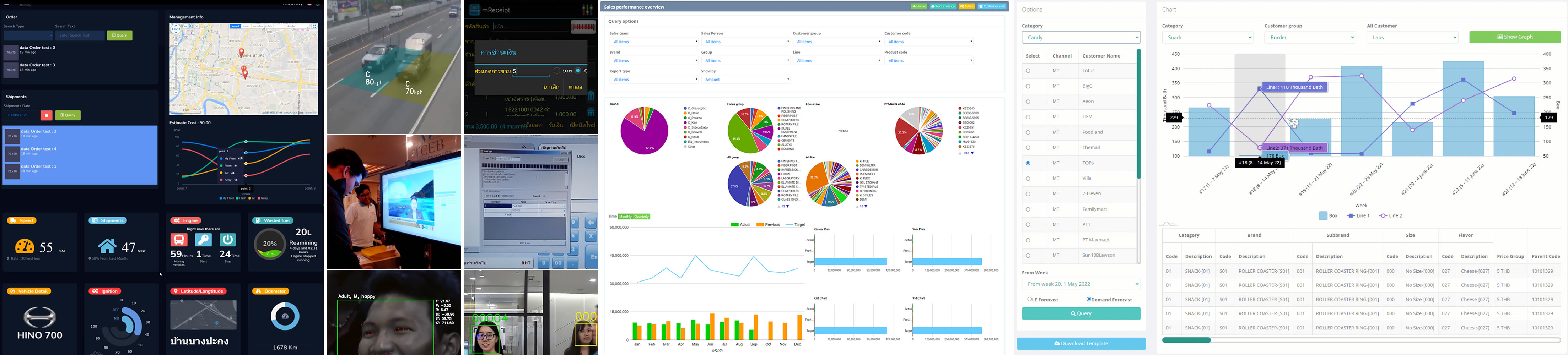Open the Sales team dropdown

click(654, 41)
